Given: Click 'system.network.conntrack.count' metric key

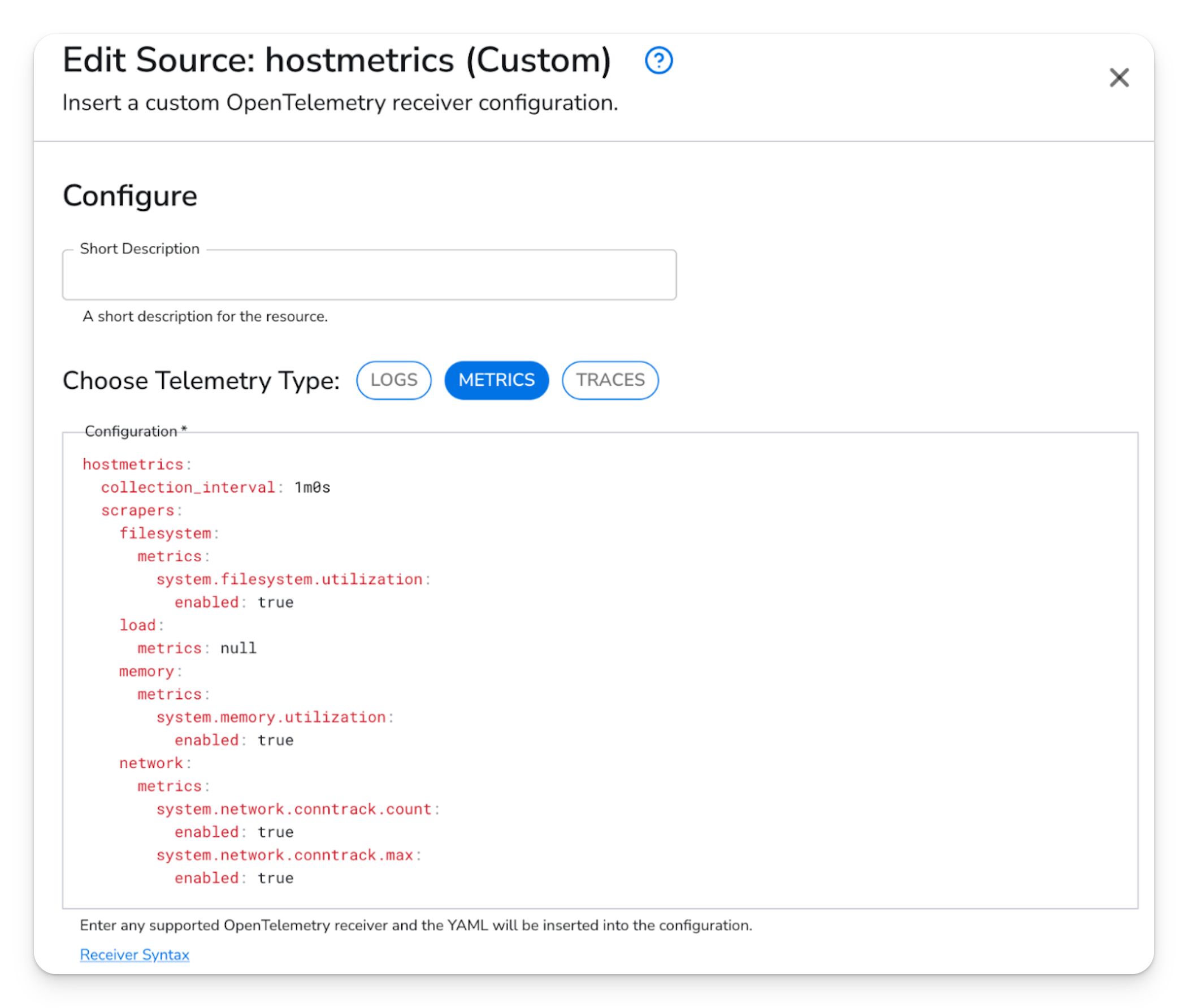Looking at the screenshot, I should coord(294,809).
